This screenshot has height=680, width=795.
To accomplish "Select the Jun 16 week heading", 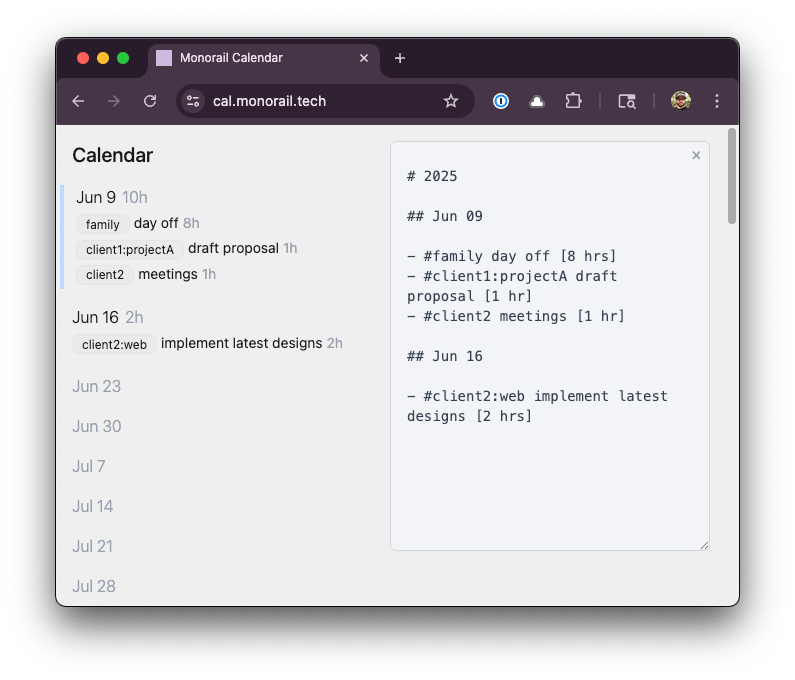I will (95, 317).
